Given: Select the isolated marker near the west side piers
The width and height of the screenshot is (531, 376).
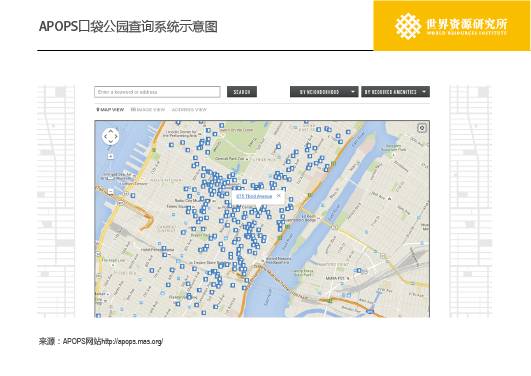Looking at the screenshot, I should [x=133, y=195].
